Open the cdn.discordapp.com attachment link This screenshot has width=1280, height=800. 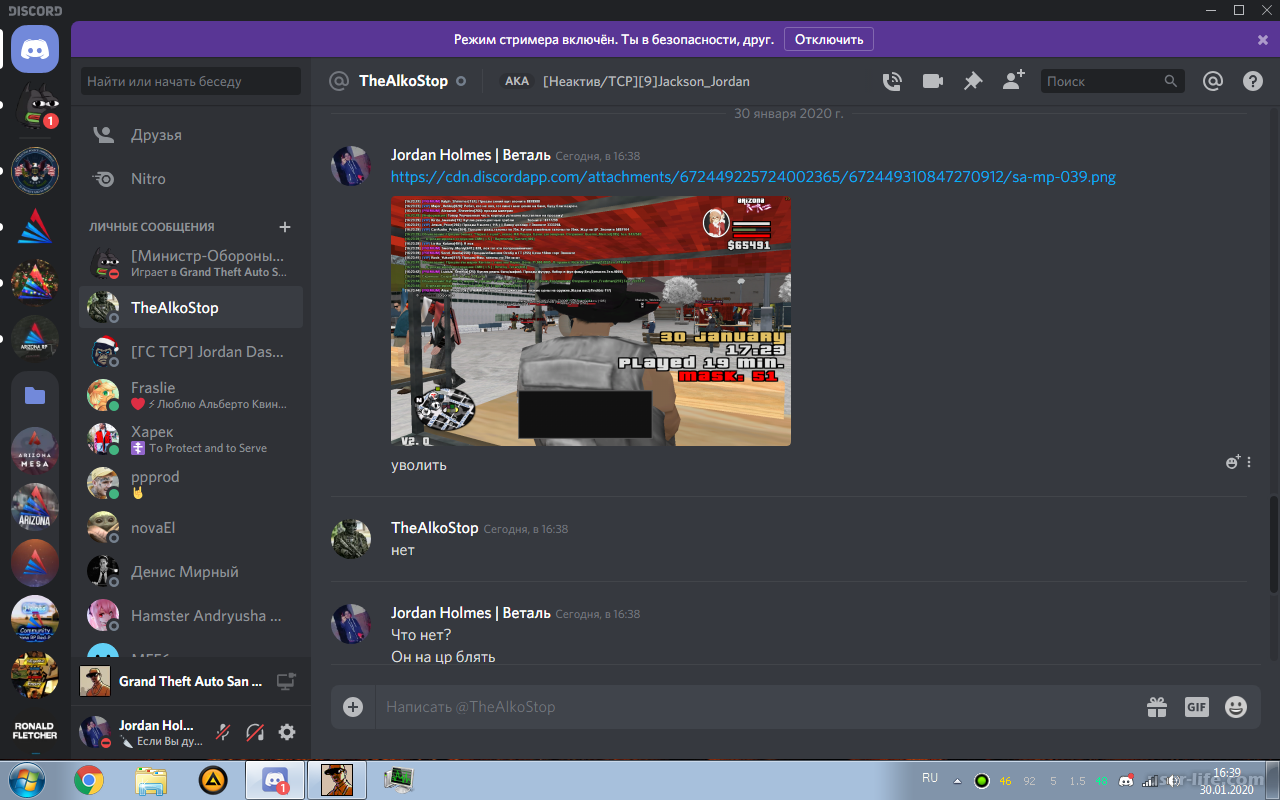point(753,177)
